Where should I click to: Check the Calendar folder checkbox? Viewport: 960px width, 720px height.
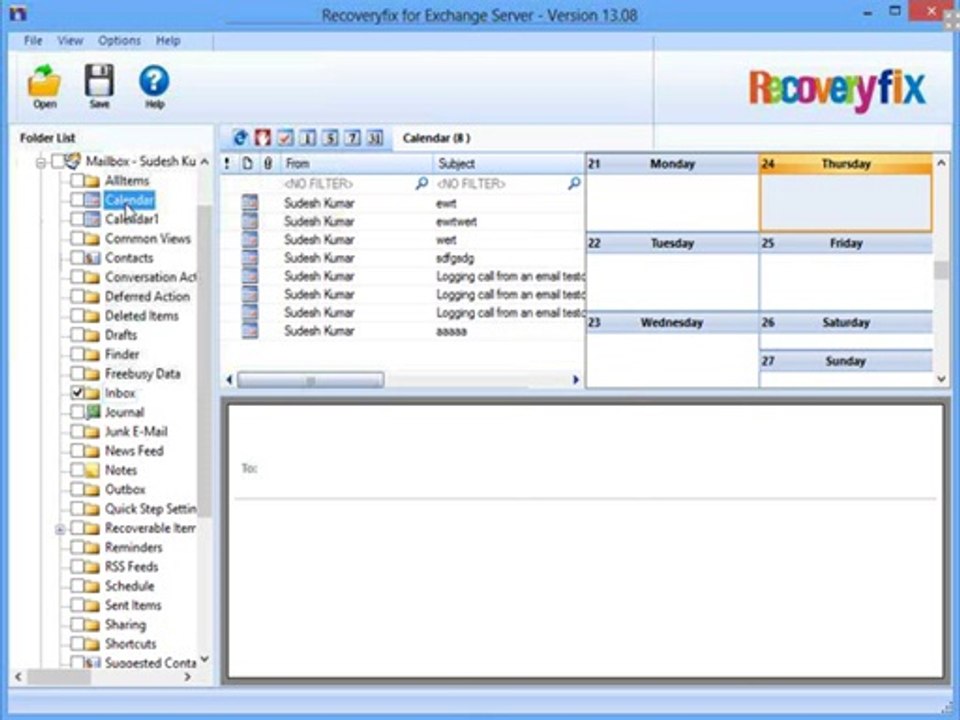tap(77, 200)
